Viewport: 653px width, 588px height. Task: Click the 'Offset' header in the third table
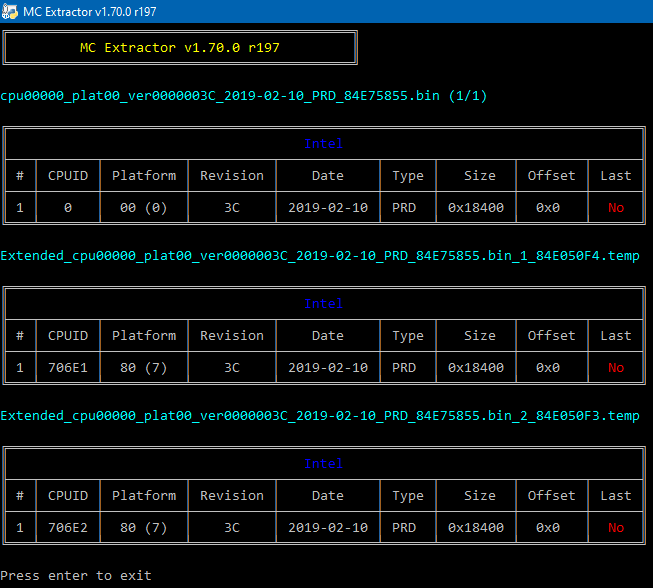click(551, 495)
